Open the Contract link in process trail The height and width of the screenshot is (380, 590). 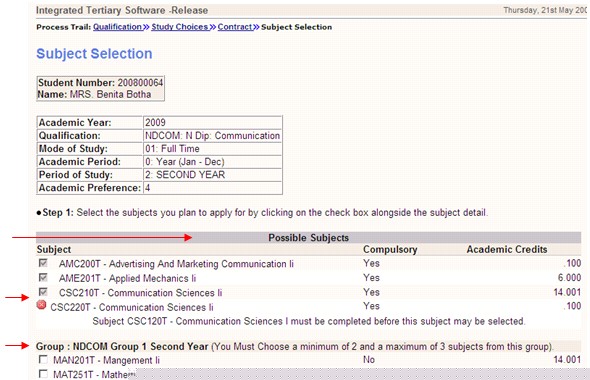click(x=235, y=27)
